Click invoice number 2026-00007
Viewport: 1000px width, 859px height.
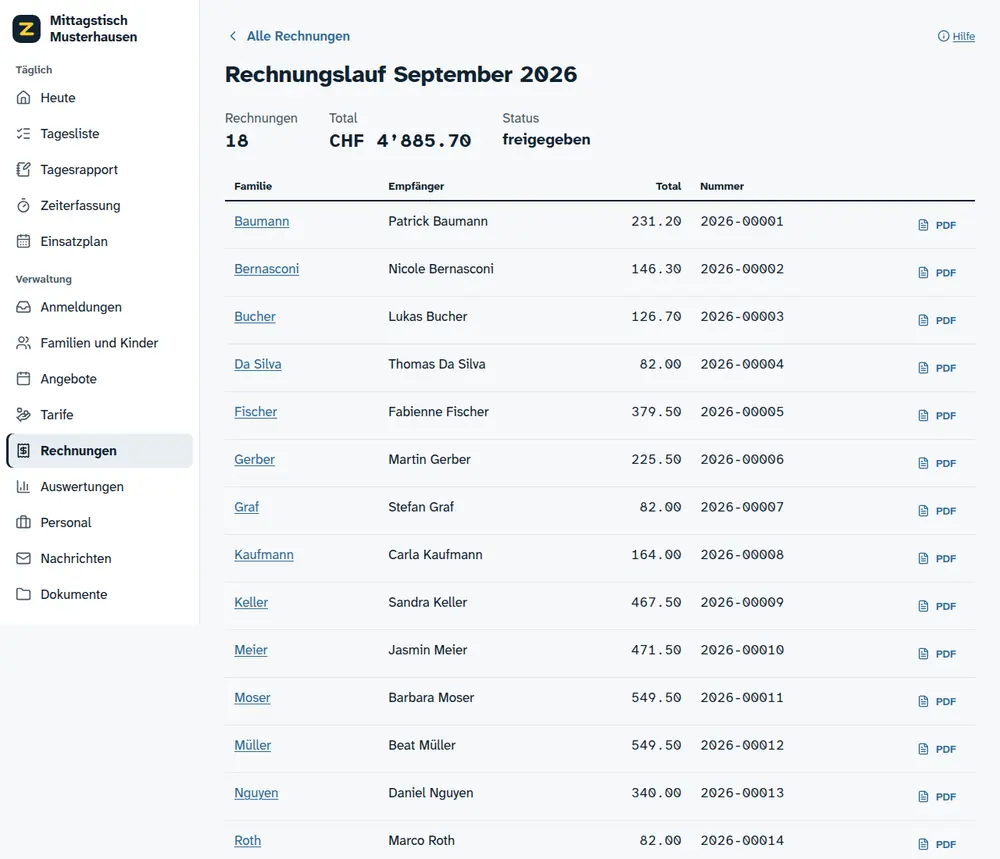[742, 507]
